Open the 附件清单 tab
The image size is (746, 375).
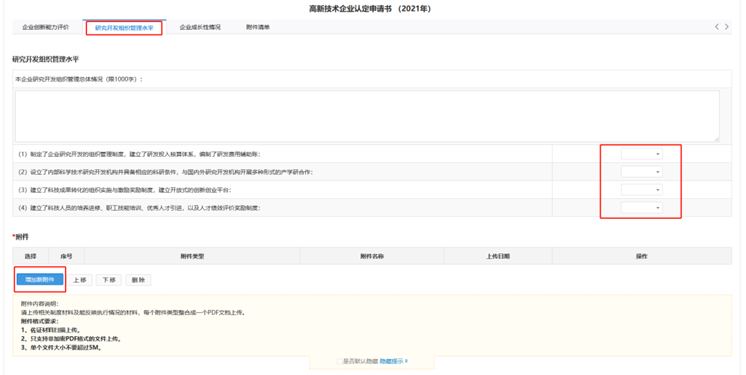258,27
